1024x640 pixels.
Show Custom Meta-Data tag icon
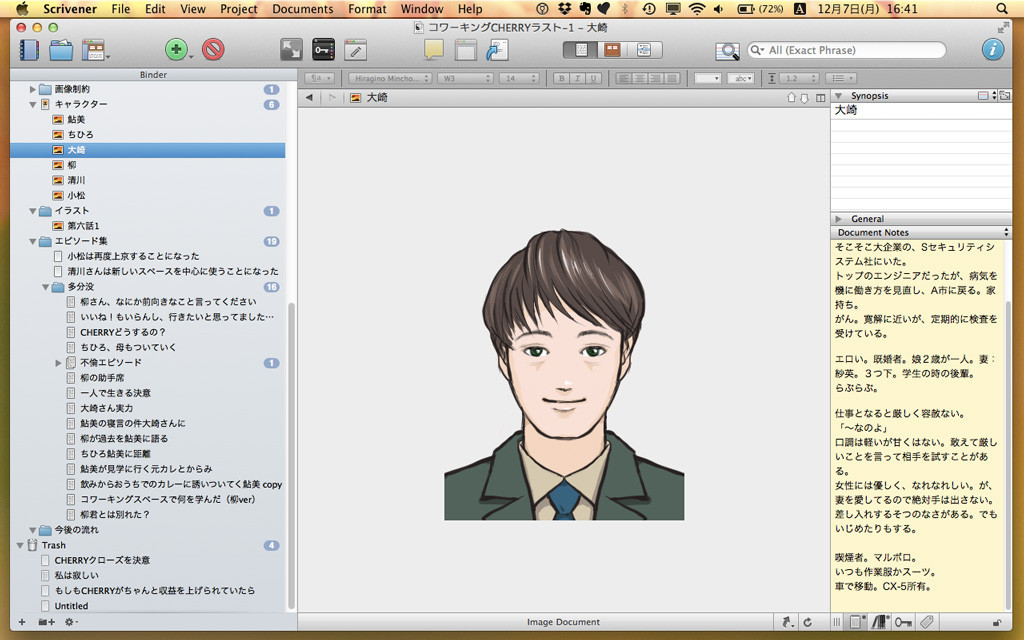[927, 622]
